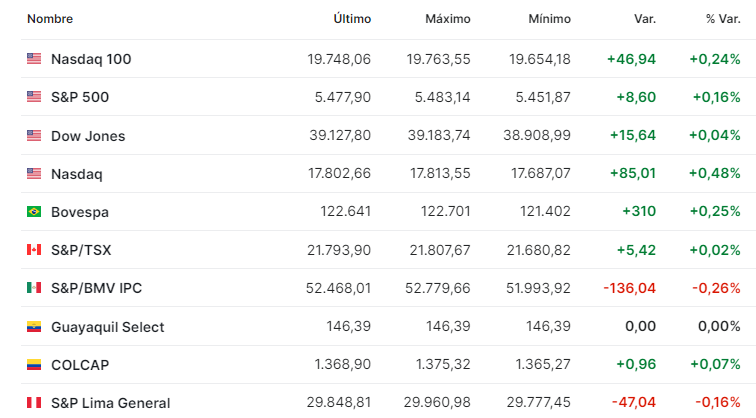Sort by the % Var. column header
This screenshot has width=756, height=418.
(723, 19)
